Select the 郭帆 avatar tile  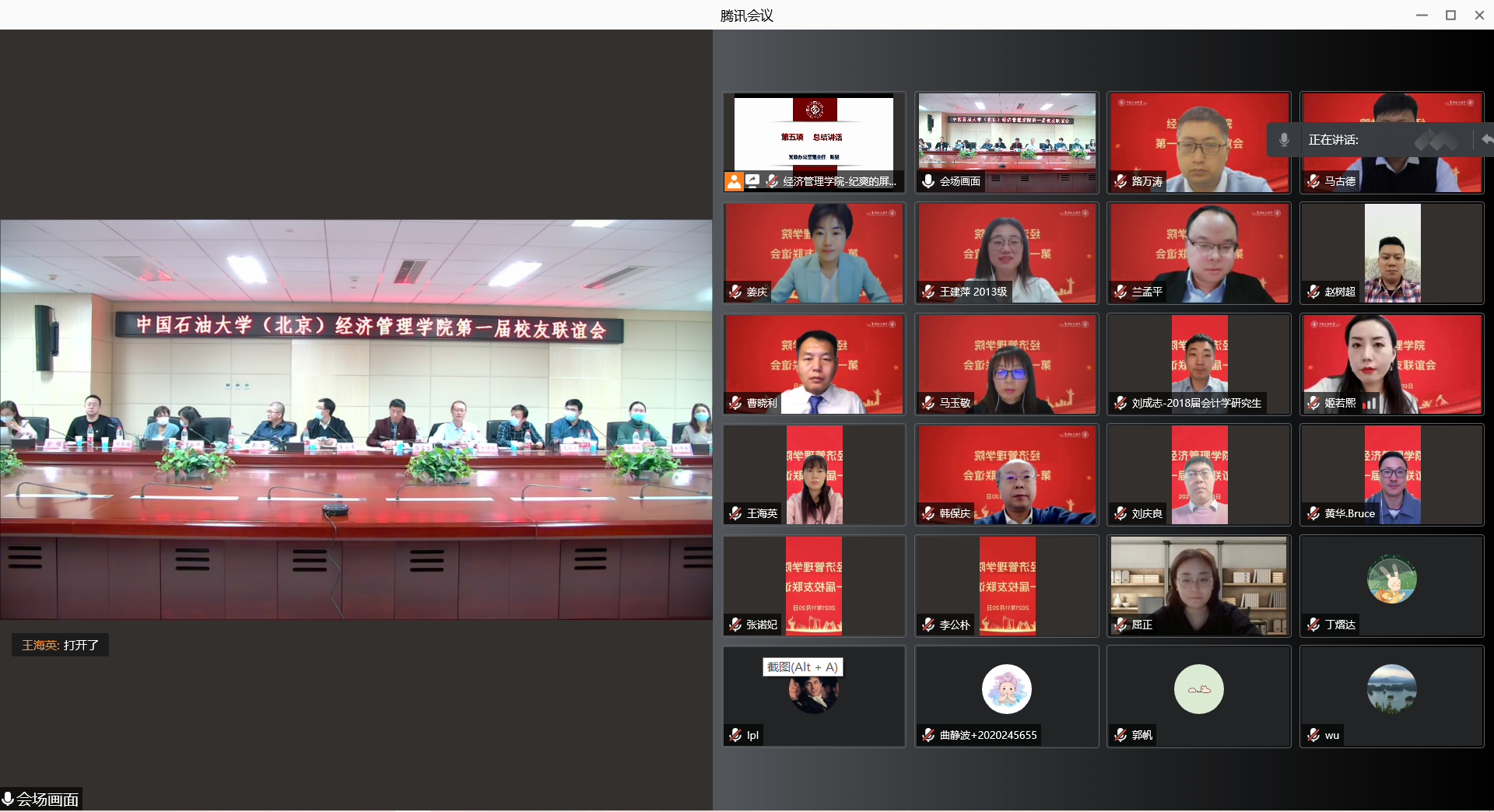point(1198,696)
